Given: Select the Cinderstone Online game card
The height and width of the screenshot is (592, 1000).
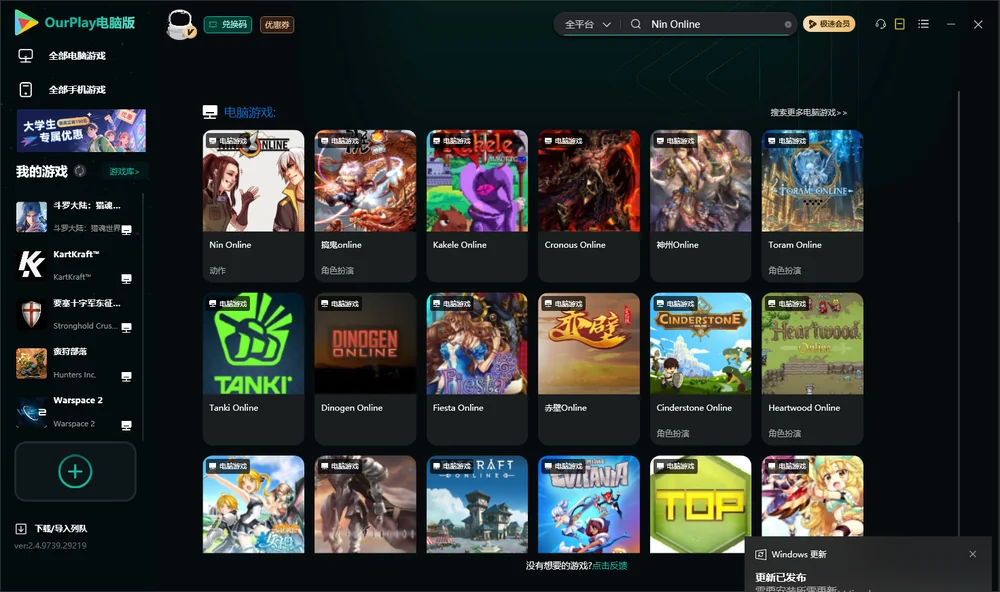Looking at the screenshot, I should click(701, 369).
